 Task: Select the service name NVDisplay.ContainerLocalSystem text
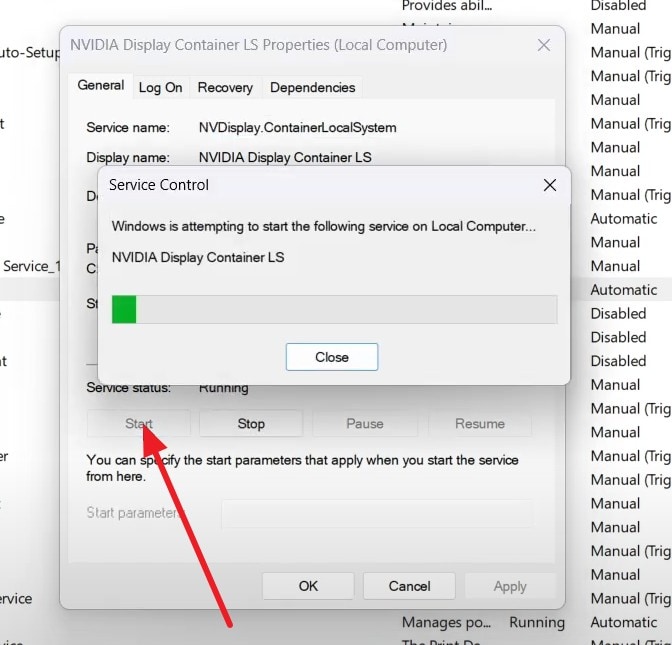(x=297, y=128)
